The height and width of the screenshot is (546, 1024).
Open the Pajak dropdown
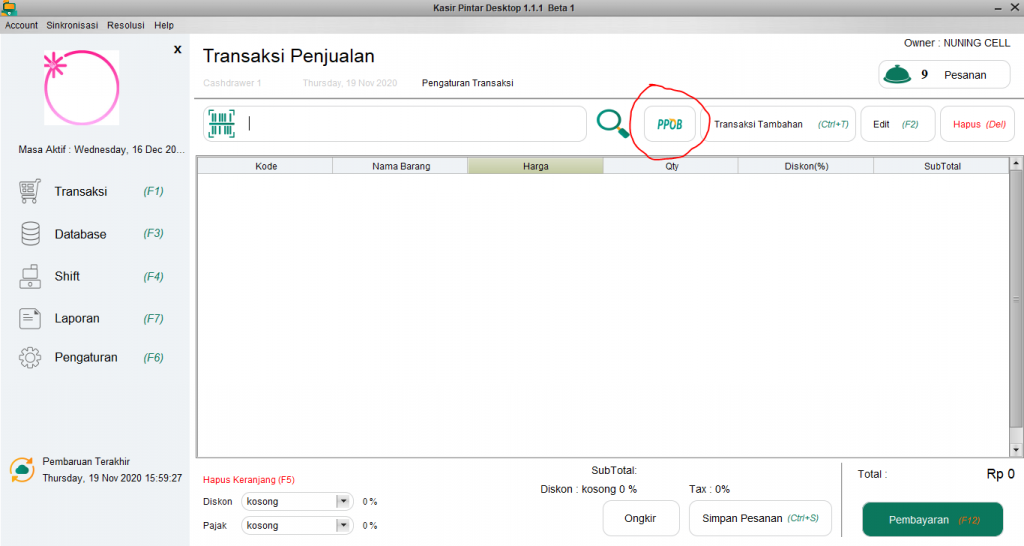(x=297, y=526)
